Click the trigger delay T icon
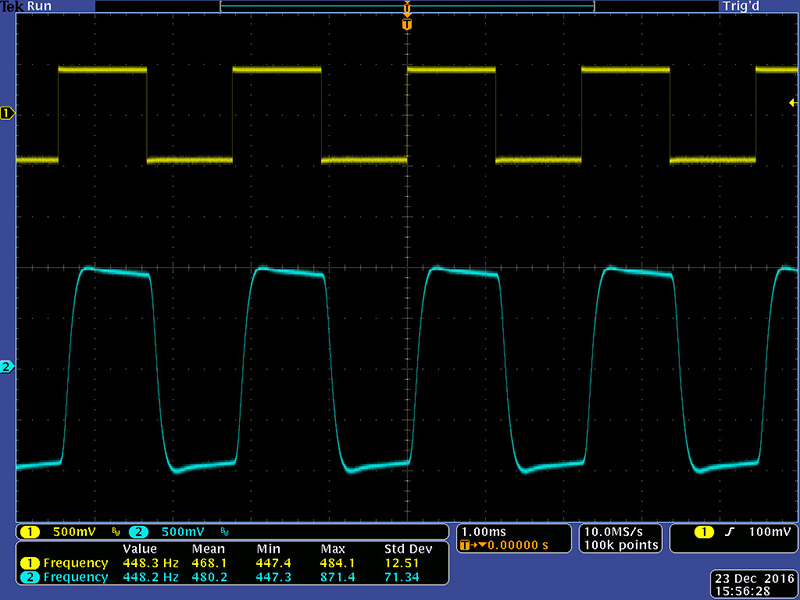 pos(466,545)
